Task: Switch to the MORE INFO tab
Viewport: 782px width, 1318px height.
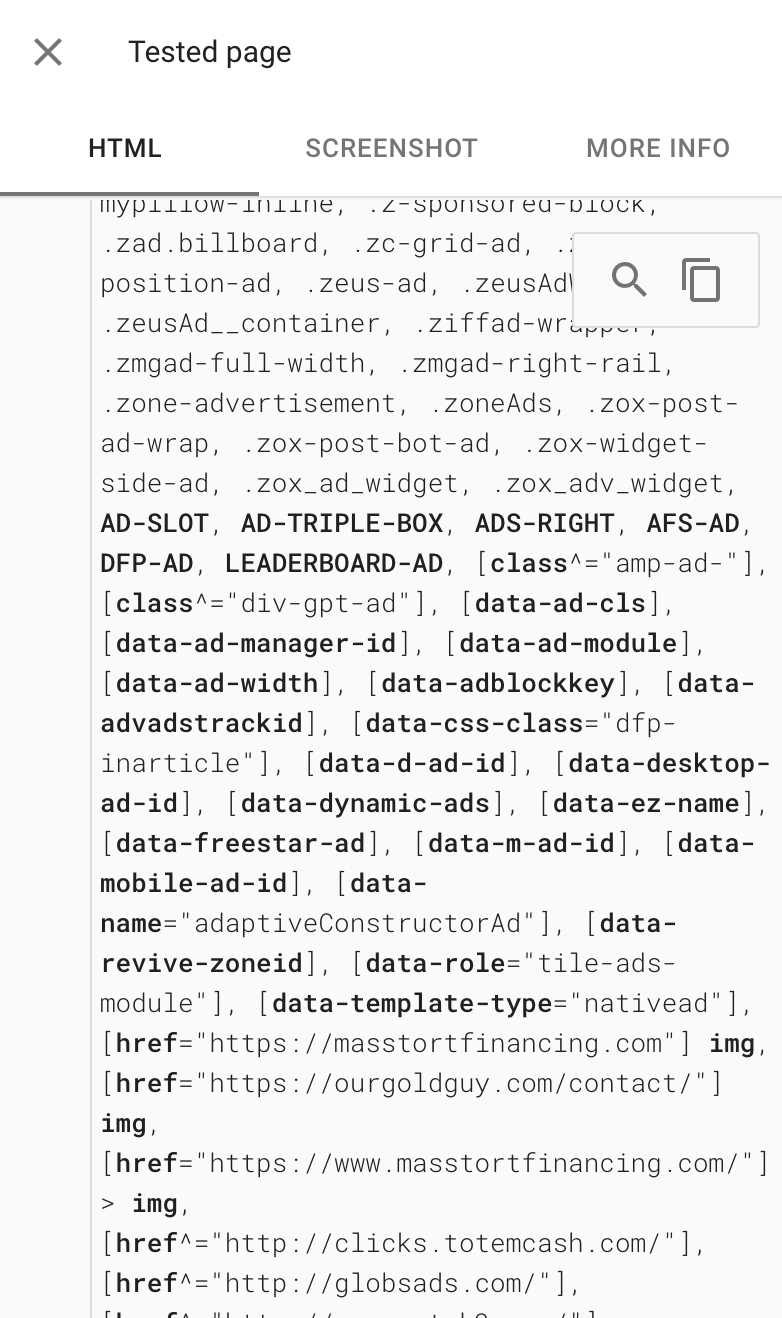Action: click(x=658, y=148)
